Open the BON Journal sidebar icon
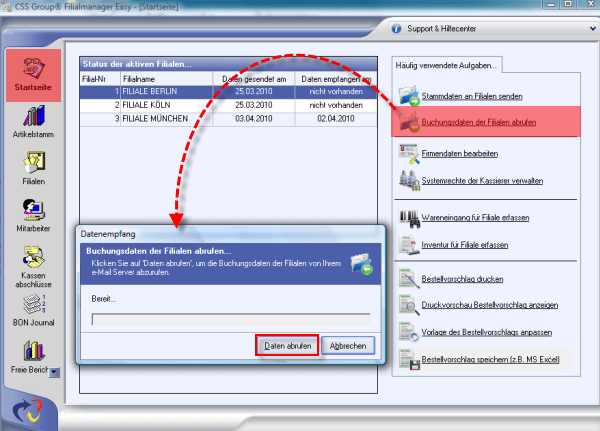Screen dimensions: 600x431 [34, 304]
